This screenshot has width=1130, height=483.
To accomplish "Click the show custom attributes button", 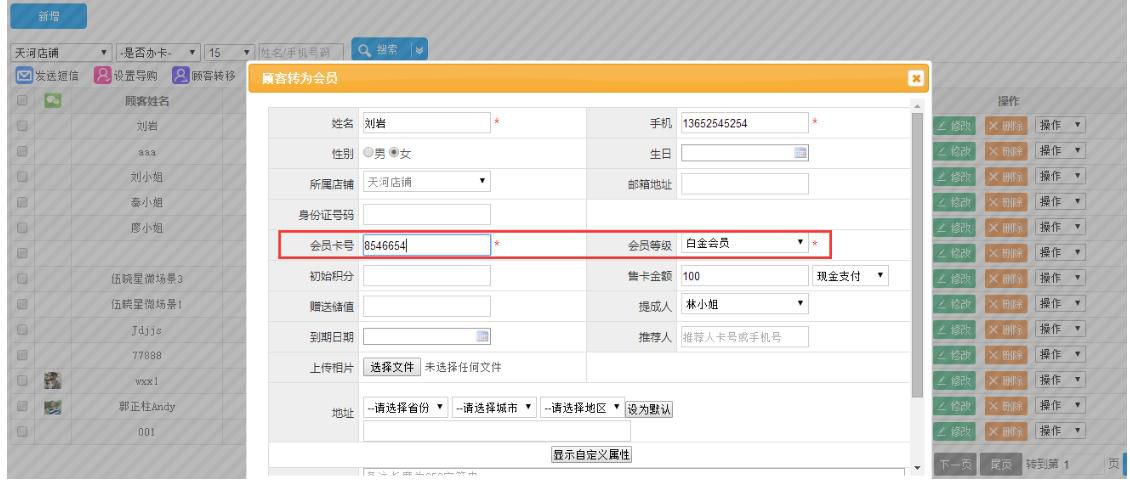I will click(x=592, y=455).
